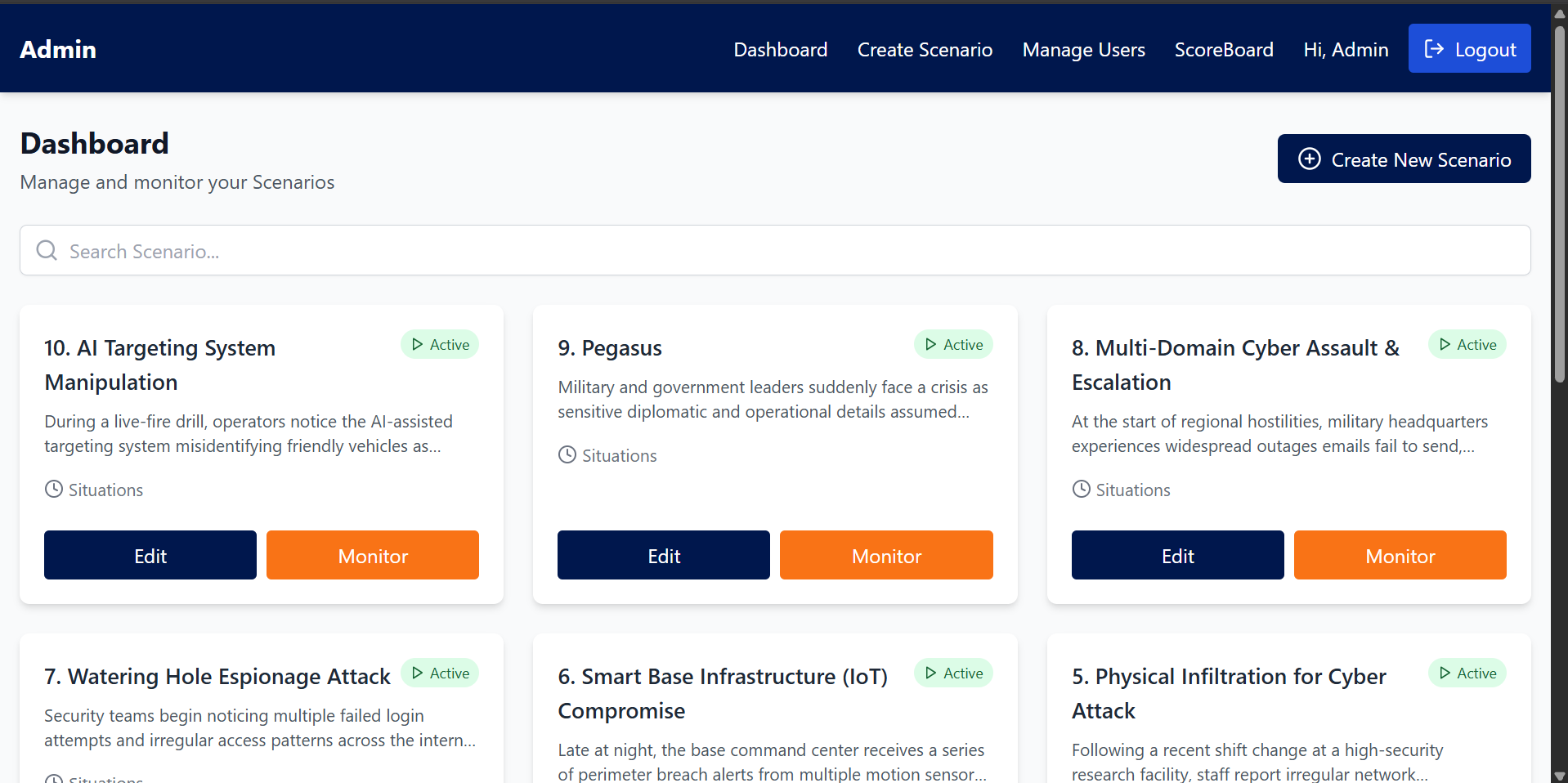The width and height of the screenshot is (1568, 783).
Task: Go to Create Scenario in navigation bar
Action: [925, 50]
